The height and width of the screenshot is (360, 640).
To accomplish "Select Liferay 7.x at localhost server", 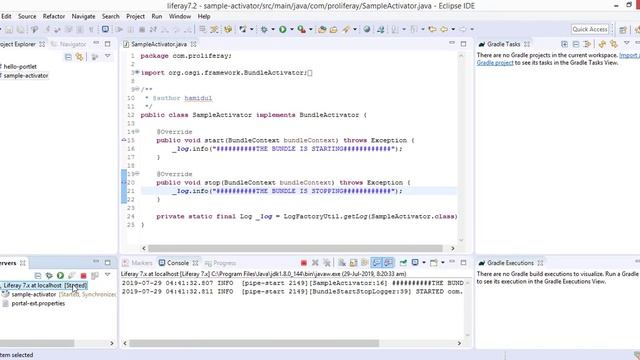I will (44, 285).
